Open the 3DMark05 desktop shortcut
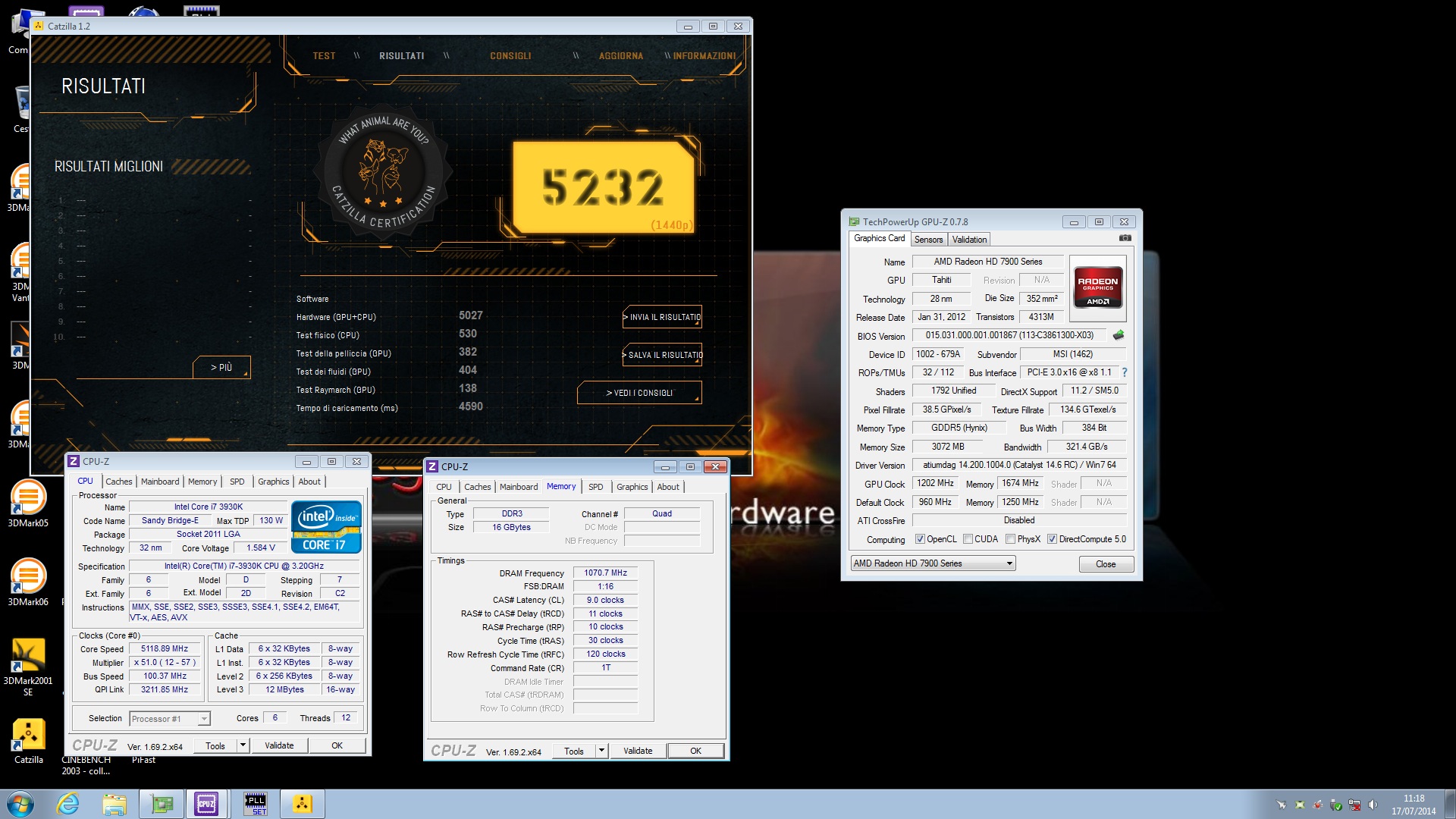1456x819 pixels. click(28, 504)
